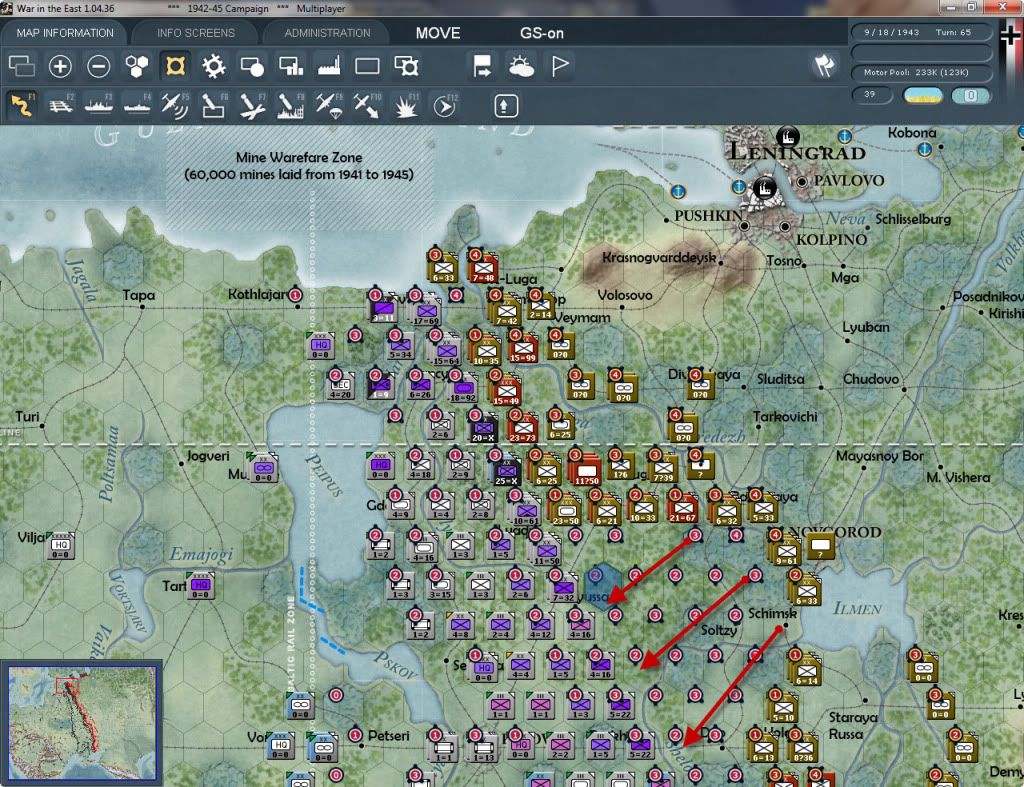This screenshot has height=787, width=1024.
Task: Open the INFO SCREENS tab
Action: [x=195, y=33]
